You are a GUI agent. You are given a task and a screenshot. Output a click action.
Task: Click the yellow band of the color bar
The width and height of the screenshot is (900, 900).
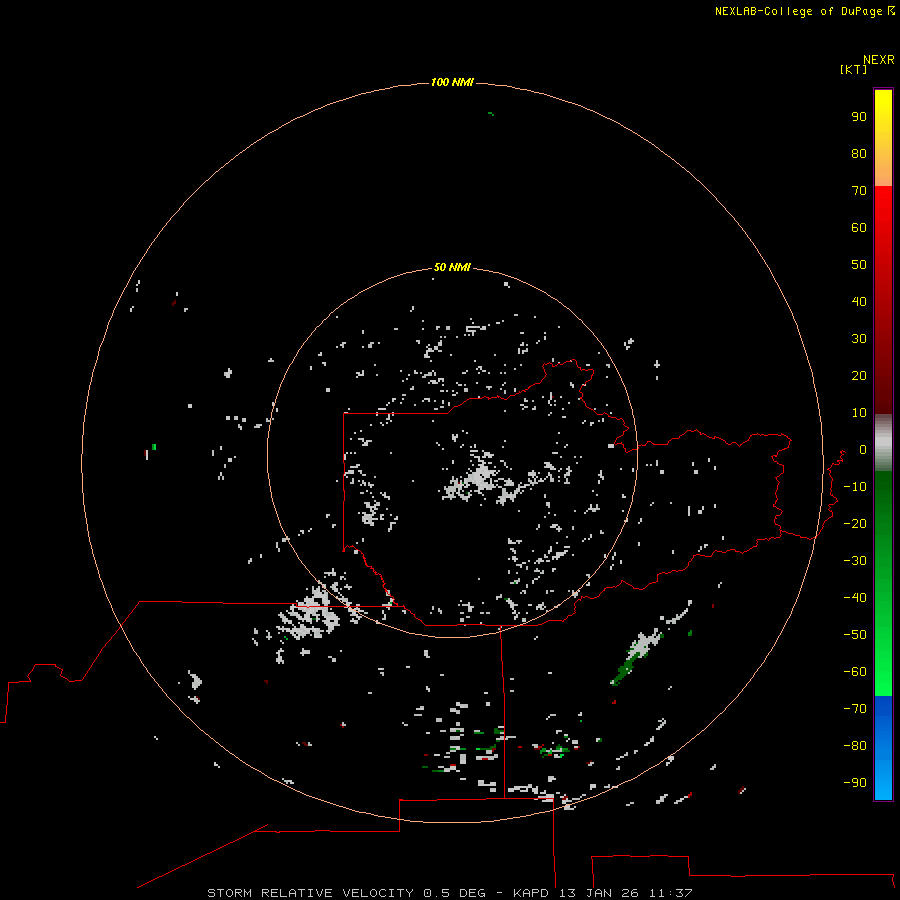(883, 138)
